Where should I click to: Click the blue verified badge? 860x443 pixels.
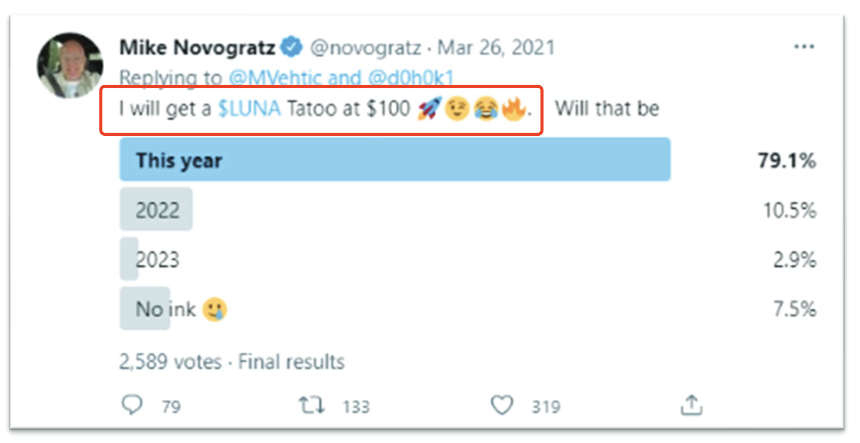click(292, 47)
